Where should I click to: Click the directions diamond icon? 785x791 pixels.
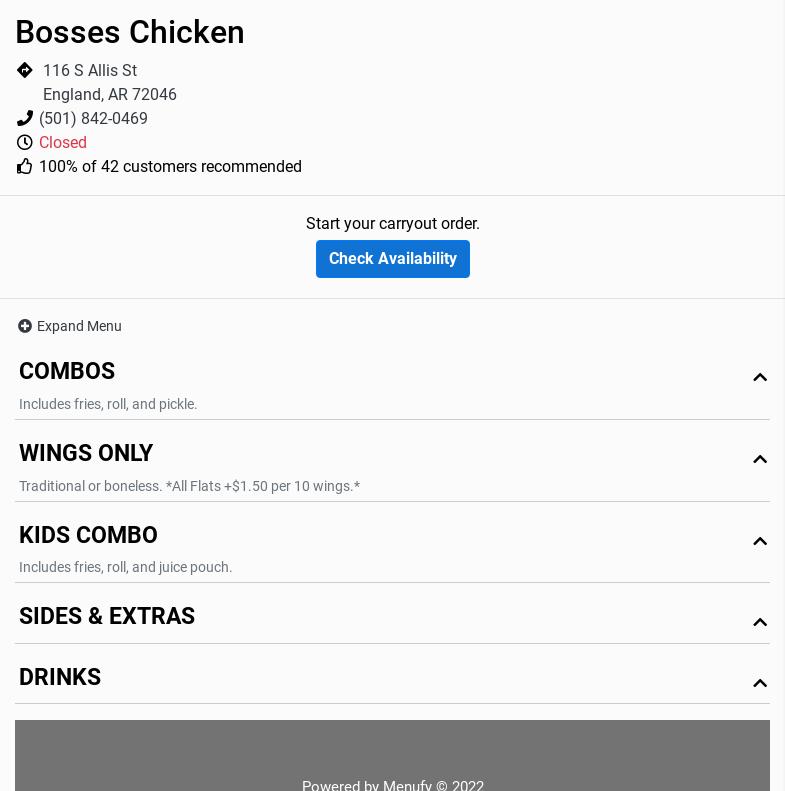click(25, 70)
